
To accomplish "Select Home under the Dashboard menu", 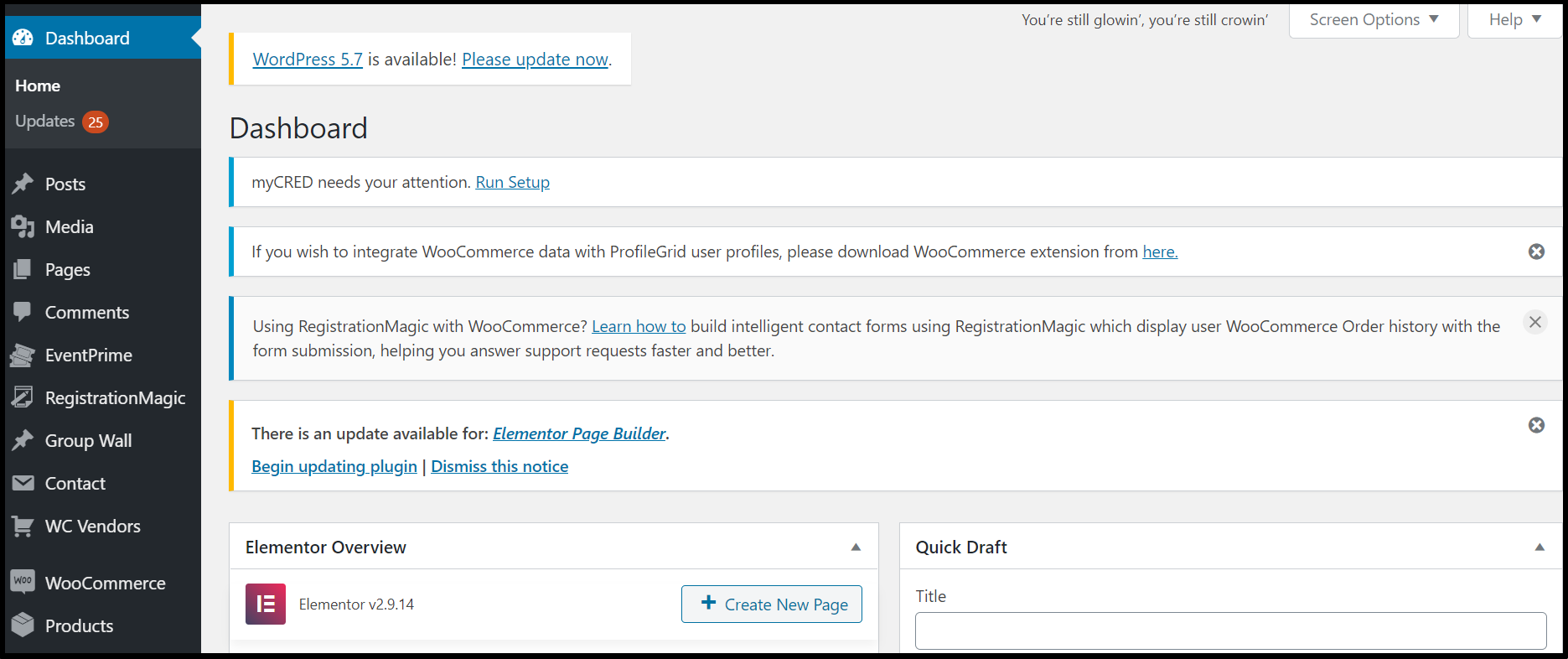I will click(37, 86).
